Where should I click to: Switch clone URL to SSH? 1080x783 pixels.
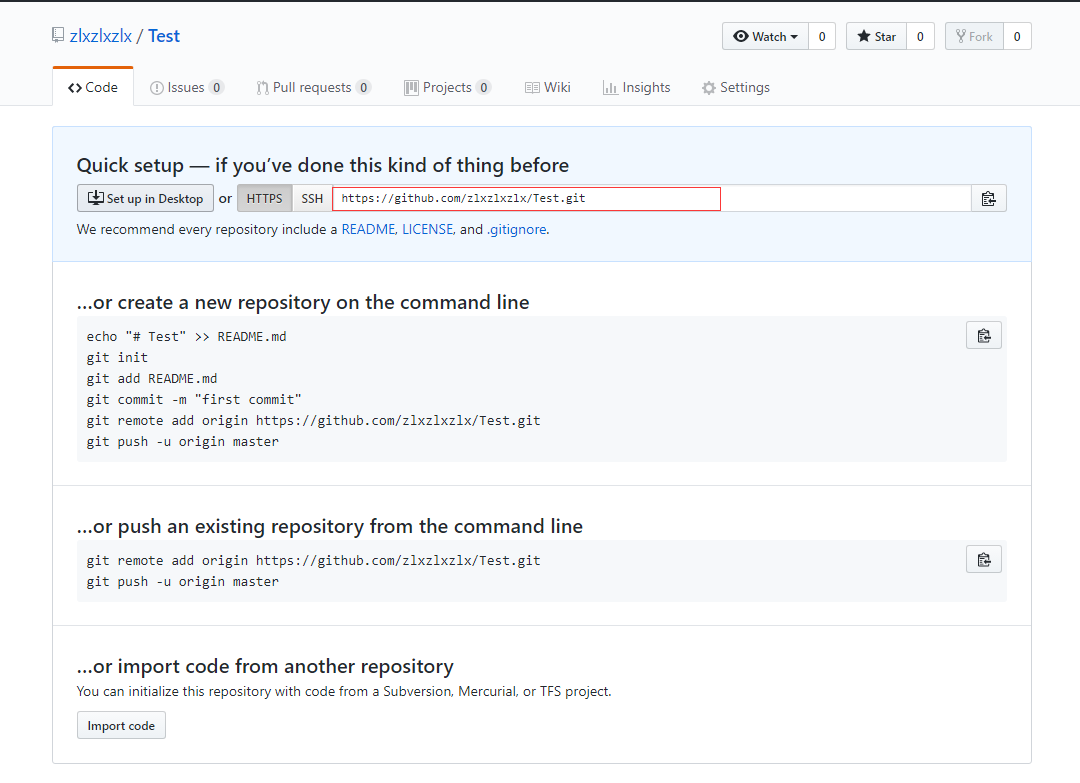point(312,198)
